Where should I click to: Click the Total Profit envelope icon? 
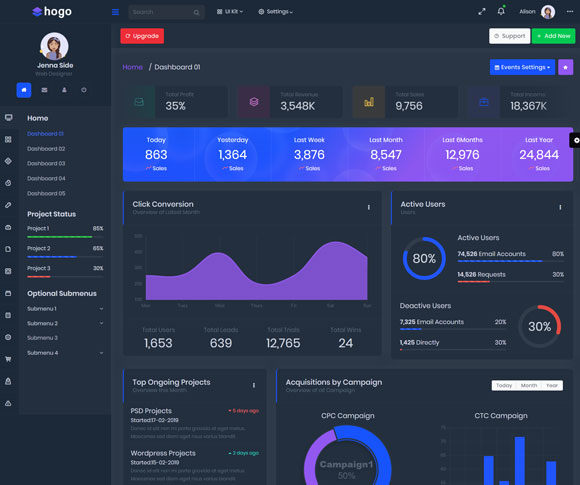[139, 102]
